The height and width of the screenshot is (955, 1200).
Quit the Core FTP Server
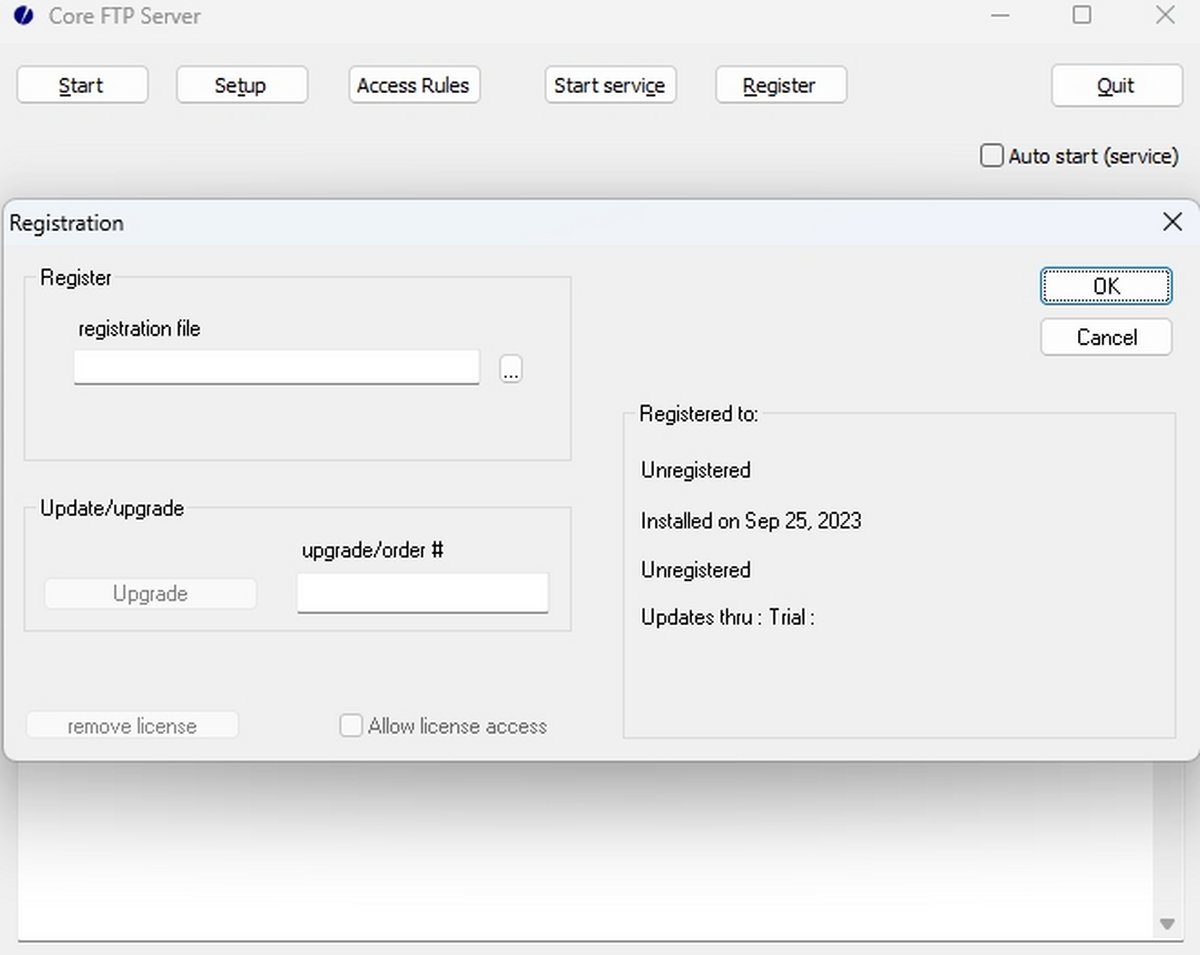pos(1116,85)
